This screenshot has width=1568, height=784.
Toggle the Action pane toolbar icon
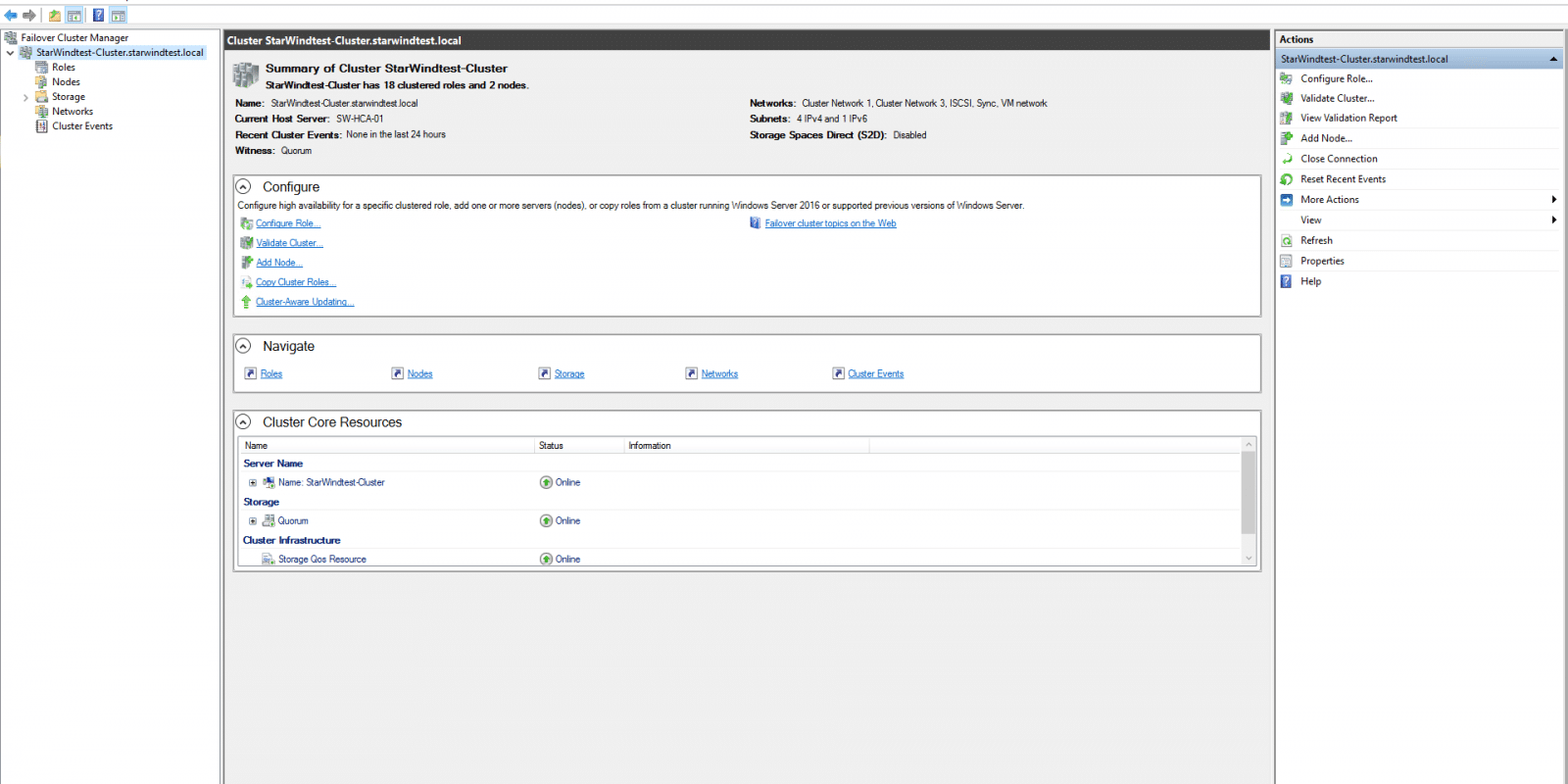coord(119,15)
